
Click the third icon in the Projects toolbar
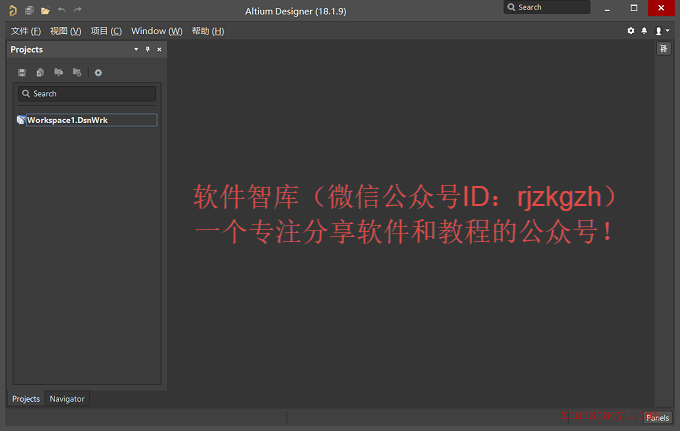(x=59, y=72)
